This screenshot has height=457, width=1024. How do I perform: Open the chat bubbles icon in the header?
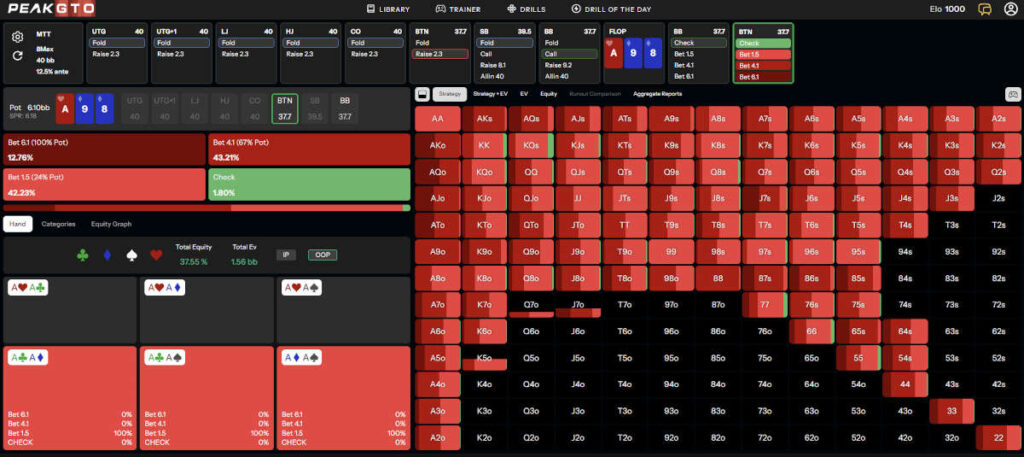[x=984, y=9]
